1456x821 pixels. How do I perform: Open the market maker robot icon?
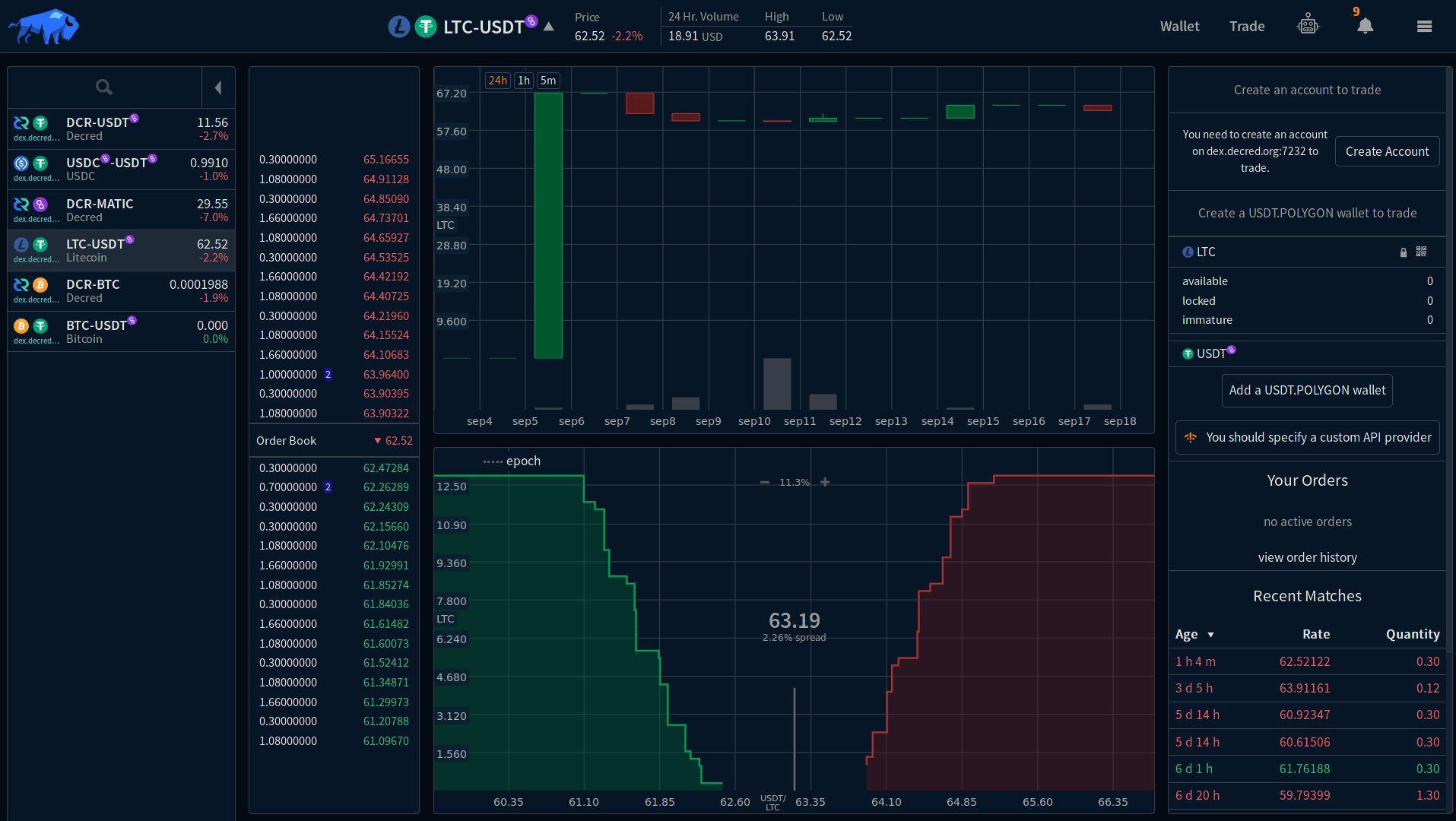click(1308, 25)
